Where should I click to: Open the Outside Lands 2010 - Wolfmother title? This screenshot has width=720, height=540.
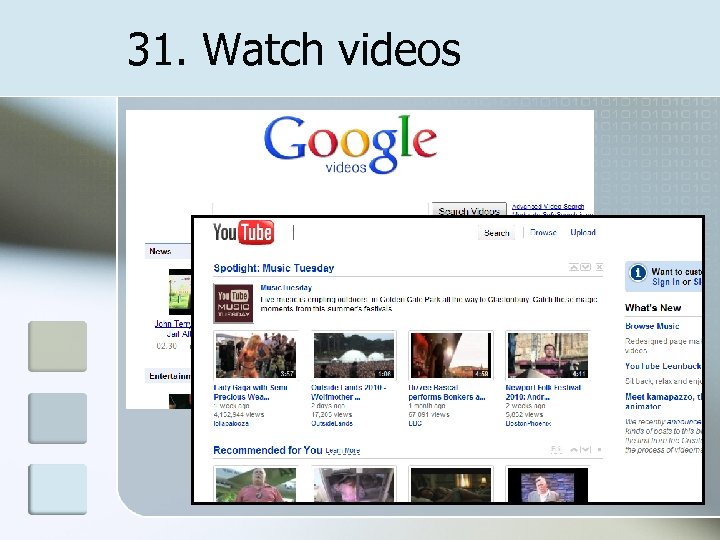click(348, 392)
